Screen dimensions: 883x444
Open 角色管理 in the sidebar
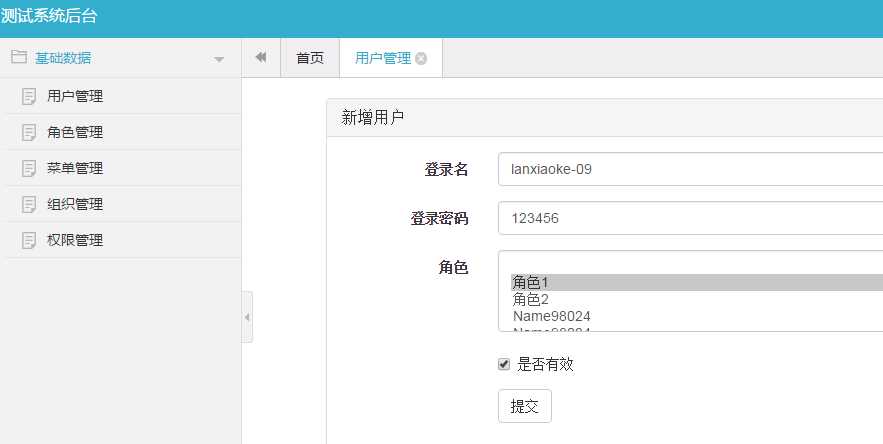75,132
